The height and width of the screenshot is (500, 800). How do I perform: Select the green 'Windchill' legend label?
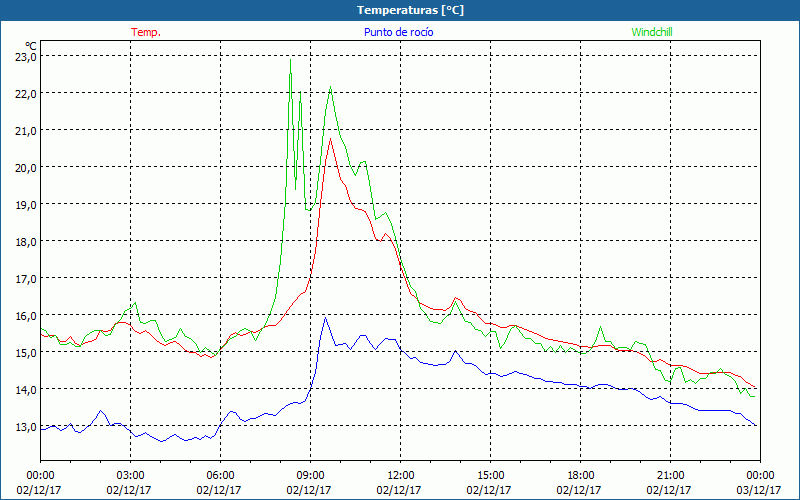point(652,32)
